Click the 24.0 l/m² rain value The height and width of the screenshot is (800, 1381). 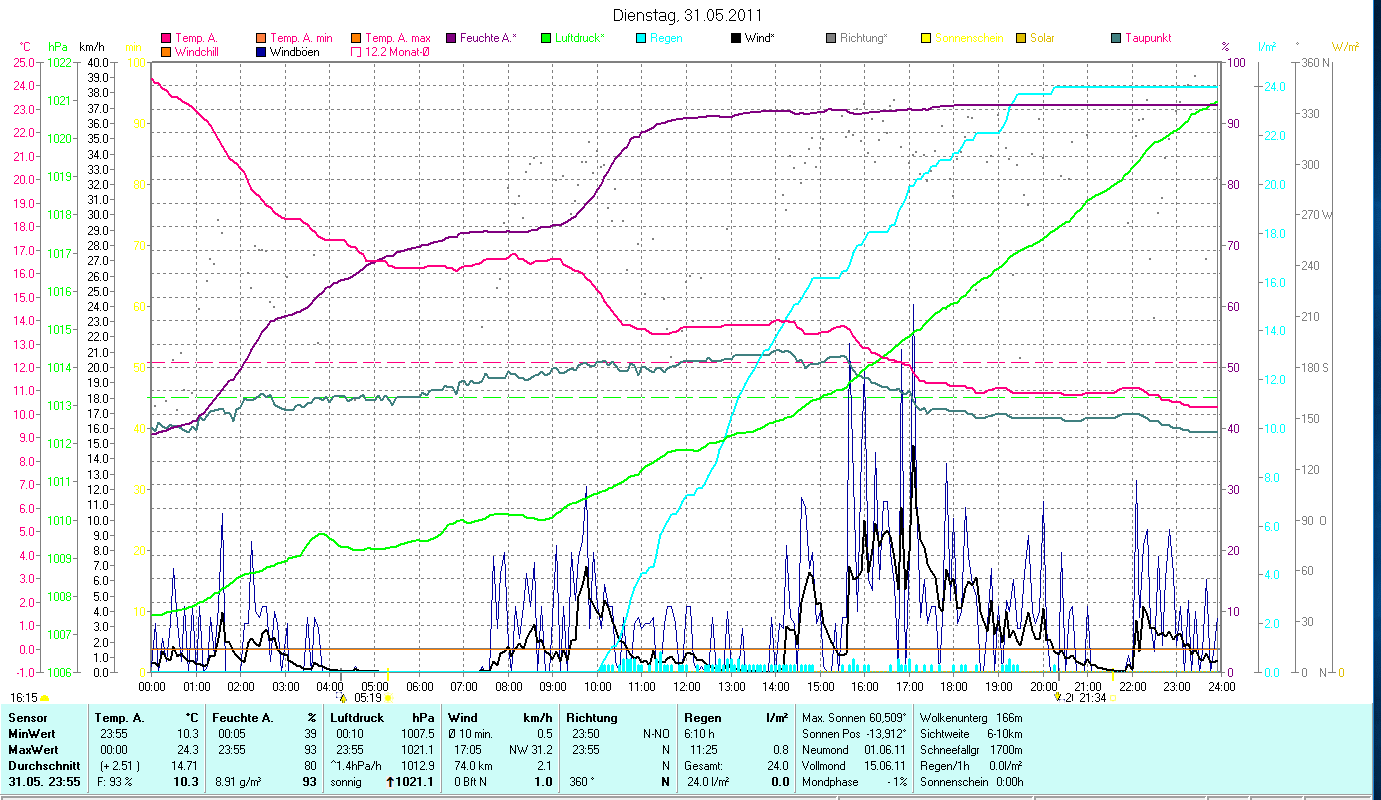[707, 781]
